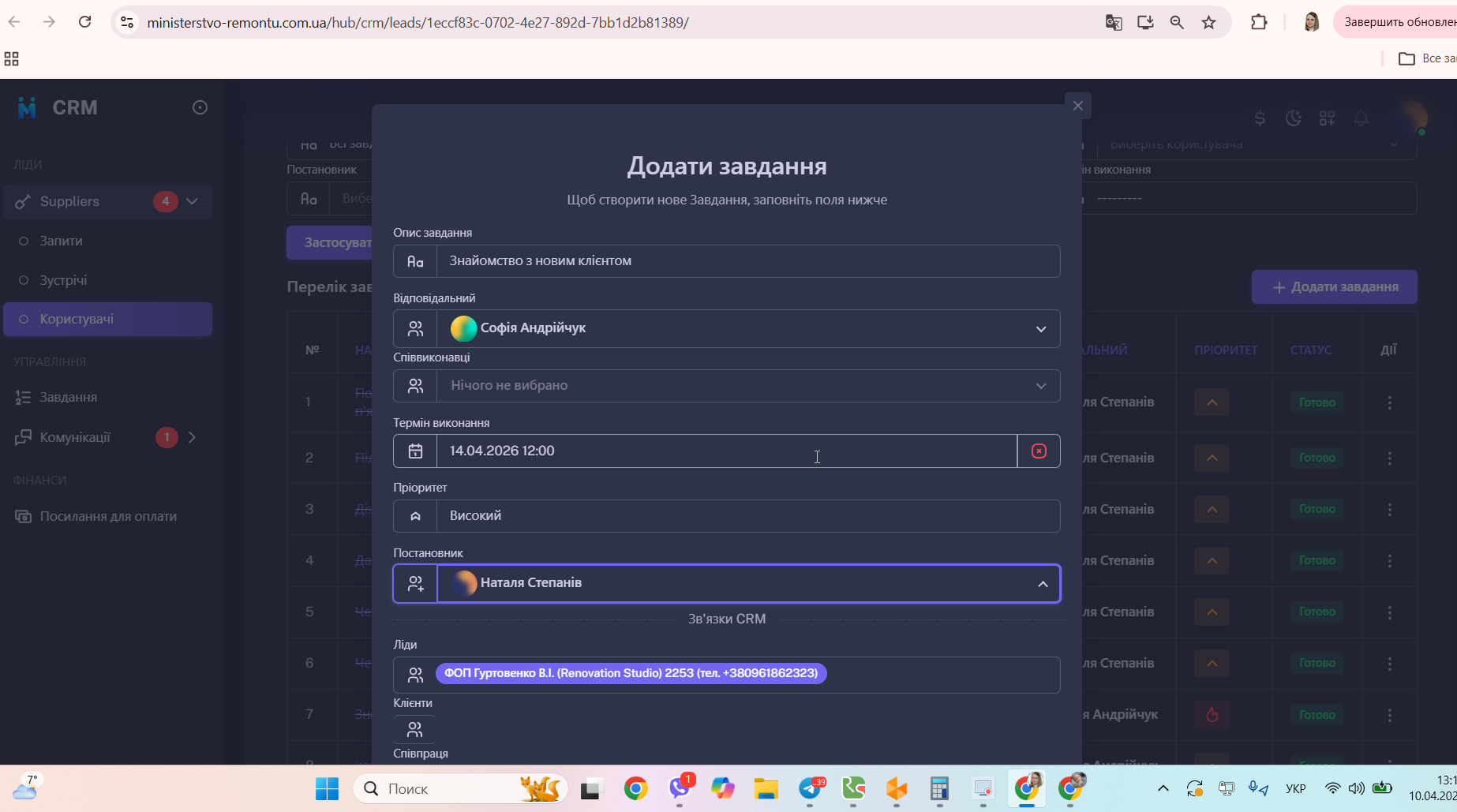The width and height of the screenshot is (1457, 812).
Task: Click the Aa icon in Опис завдання field
Action: coord(415,261)
